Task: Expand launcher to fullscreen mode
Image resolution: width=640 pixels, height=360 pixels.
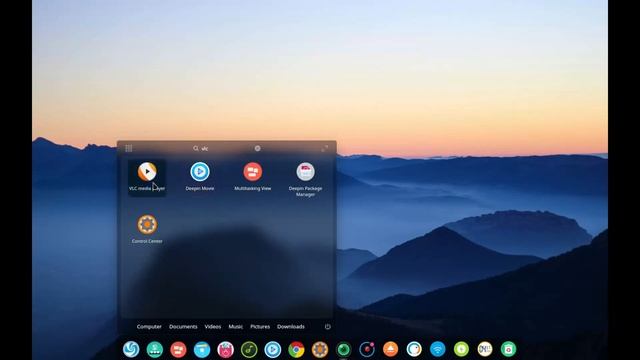Action: tap(324, 148)
